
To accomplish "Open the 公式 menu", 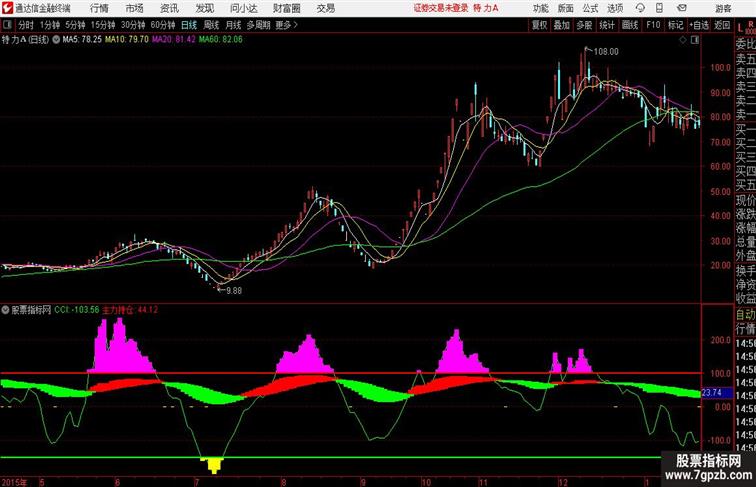I will point(590,8).
